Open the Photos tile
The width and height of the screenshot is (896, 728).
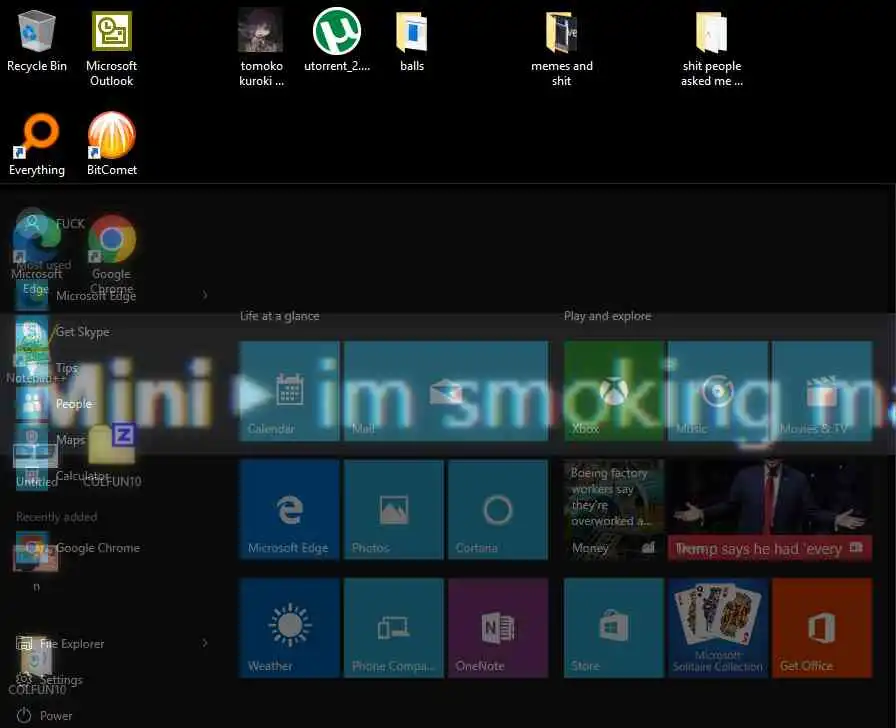394,509
